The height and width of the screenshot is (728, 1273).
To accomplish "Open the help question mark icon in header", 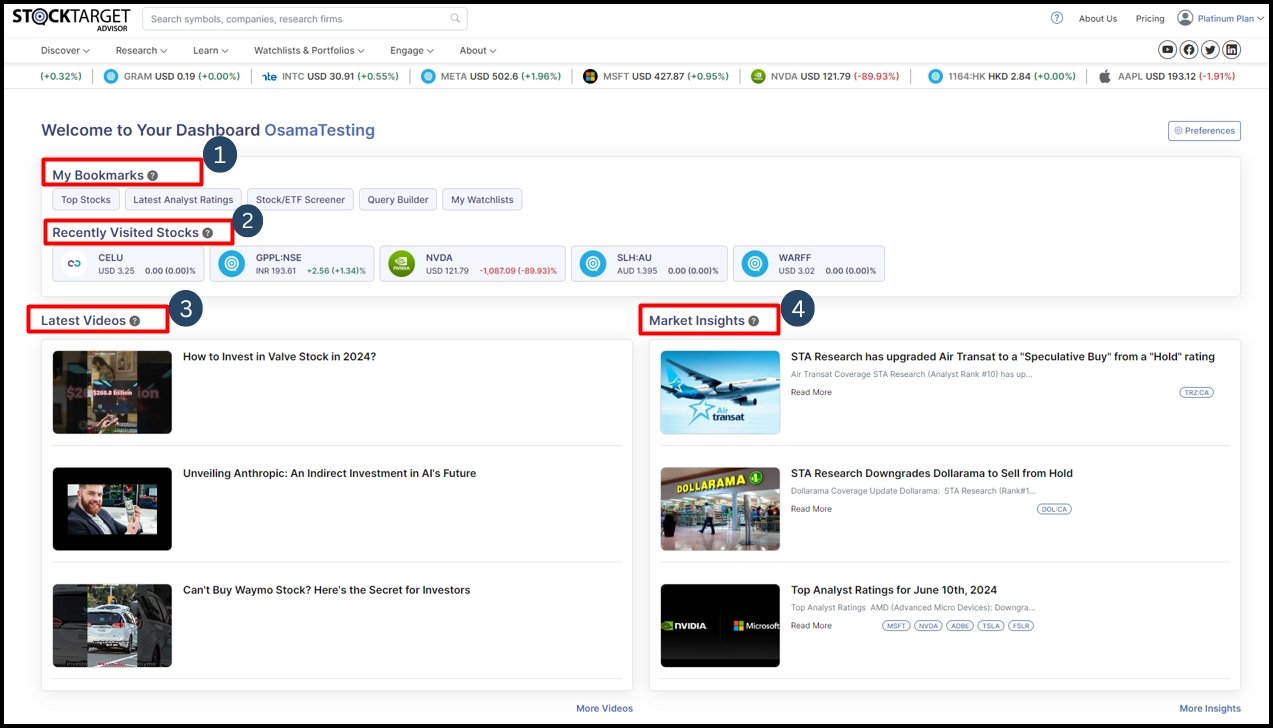I will point(1057,18).
